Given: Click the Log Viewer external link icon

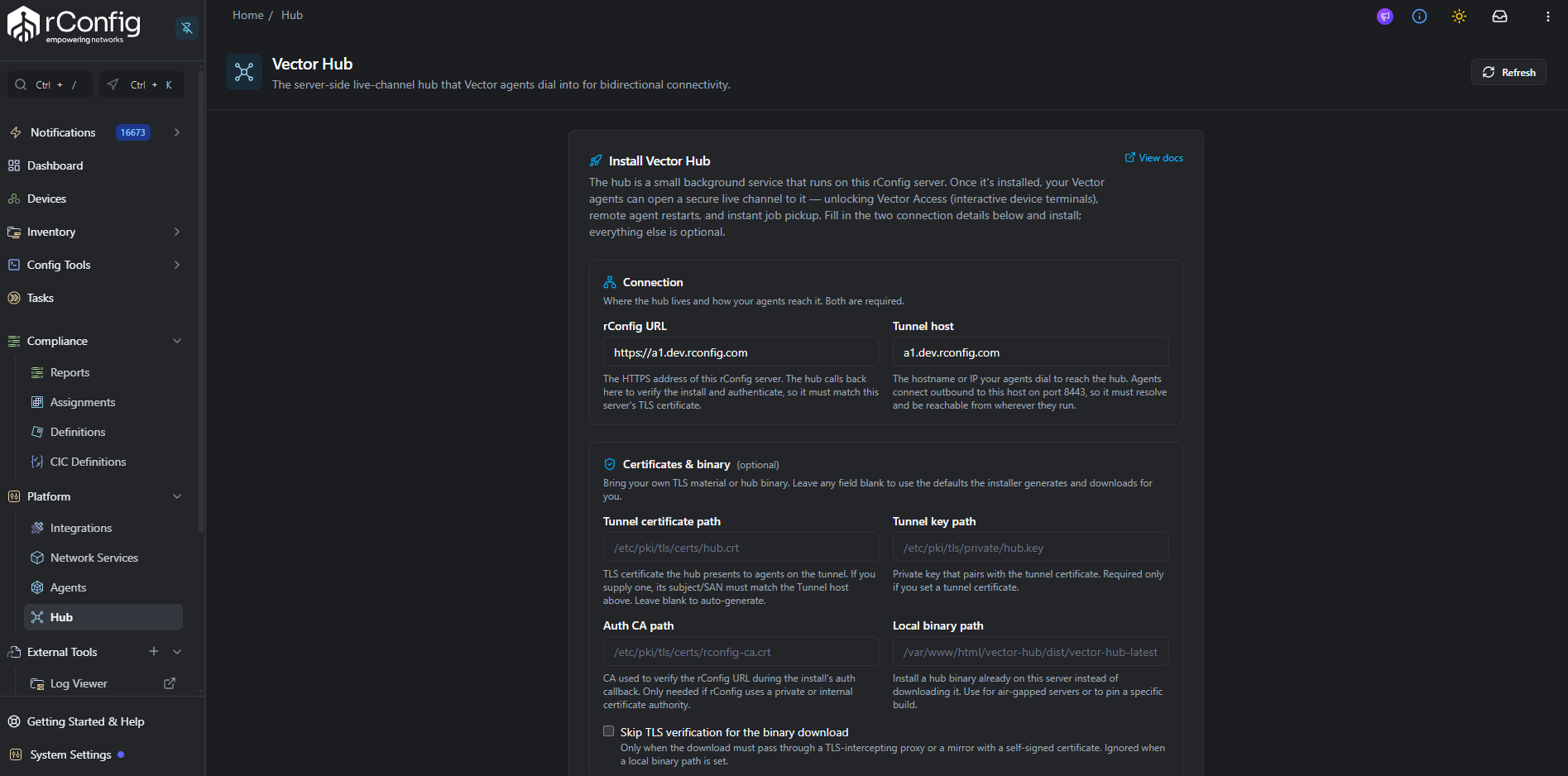Looking at the screenshot, I should [x=170, y=683].
